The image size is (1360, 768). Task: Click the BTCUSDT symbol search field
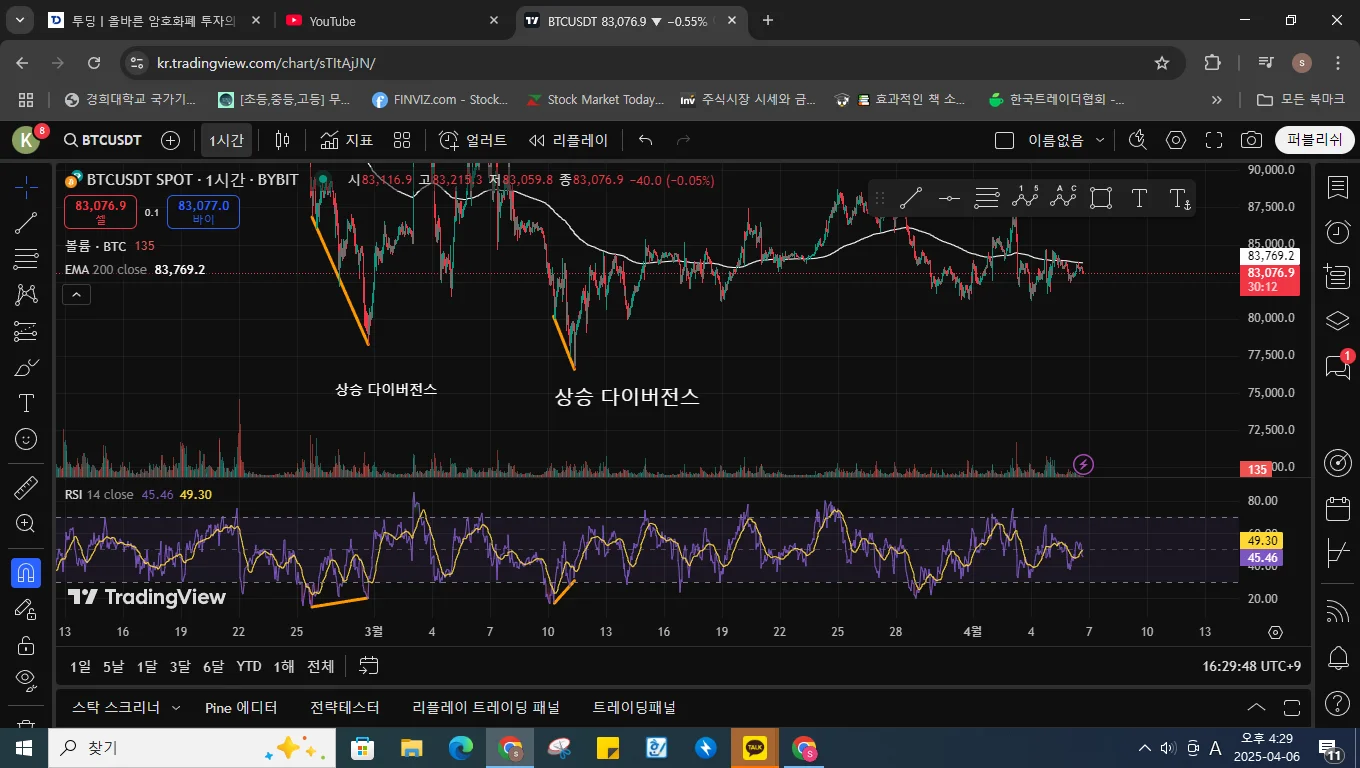(x=102, y=141)
